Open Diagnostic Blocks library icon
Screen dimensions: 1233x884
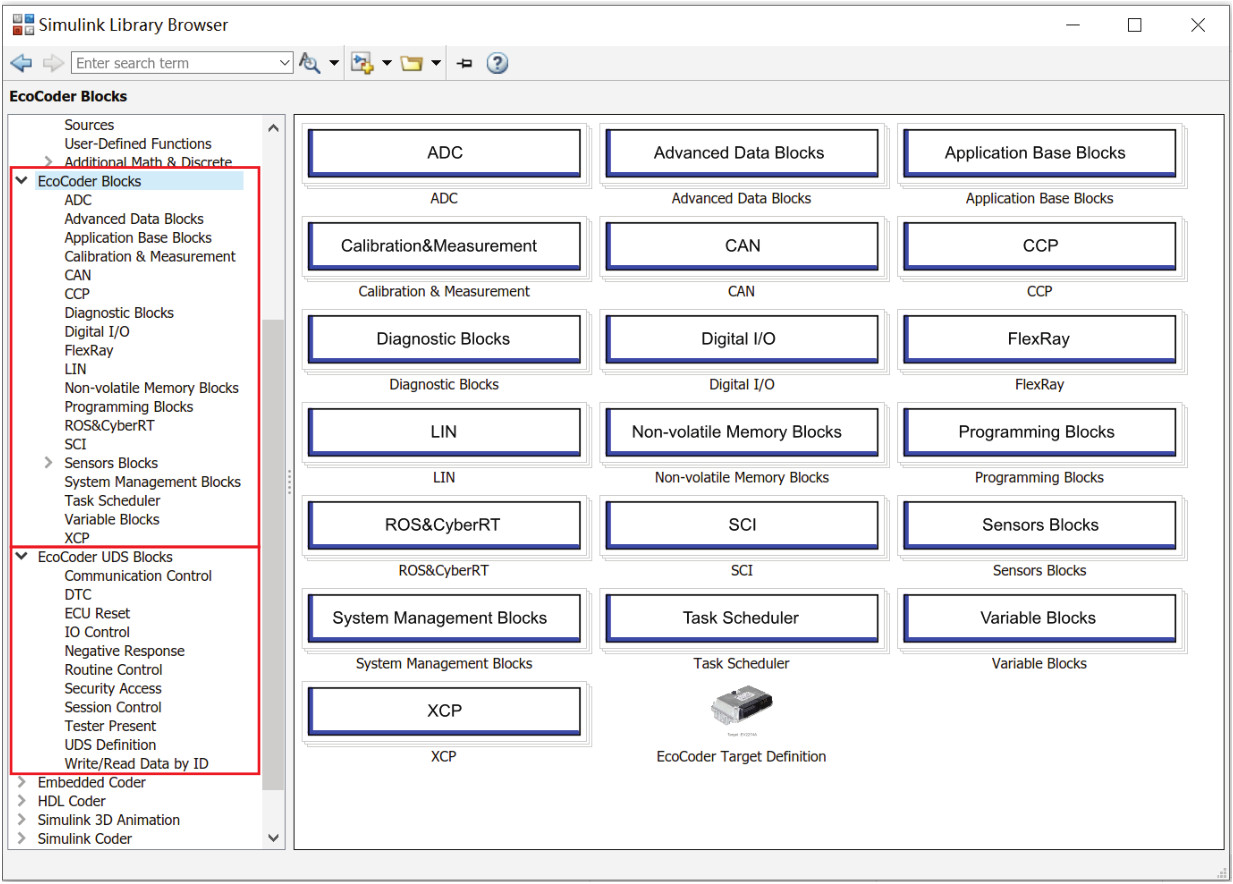click(444, 339)
